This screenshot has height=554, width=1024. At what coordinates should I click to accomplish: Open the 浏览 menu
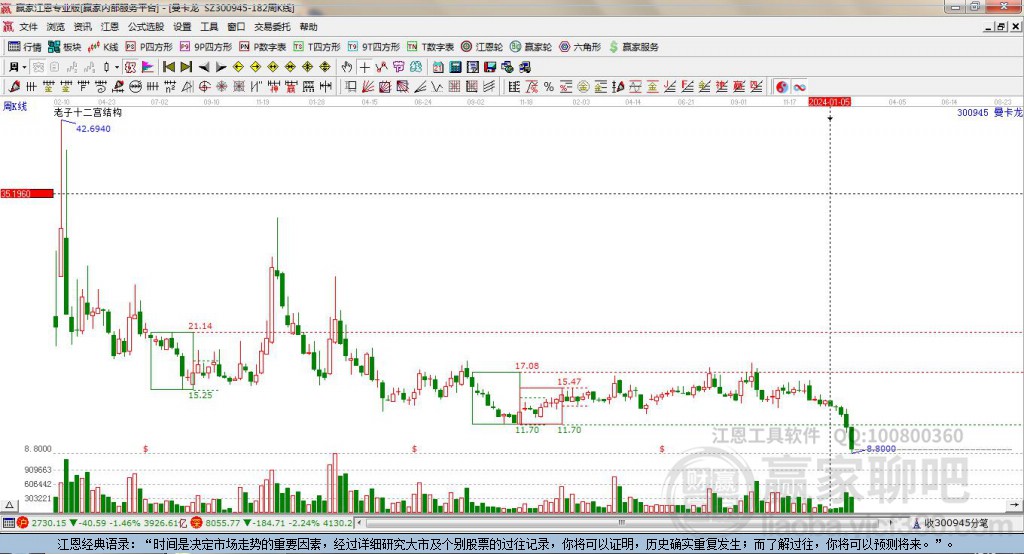[56, 27]
